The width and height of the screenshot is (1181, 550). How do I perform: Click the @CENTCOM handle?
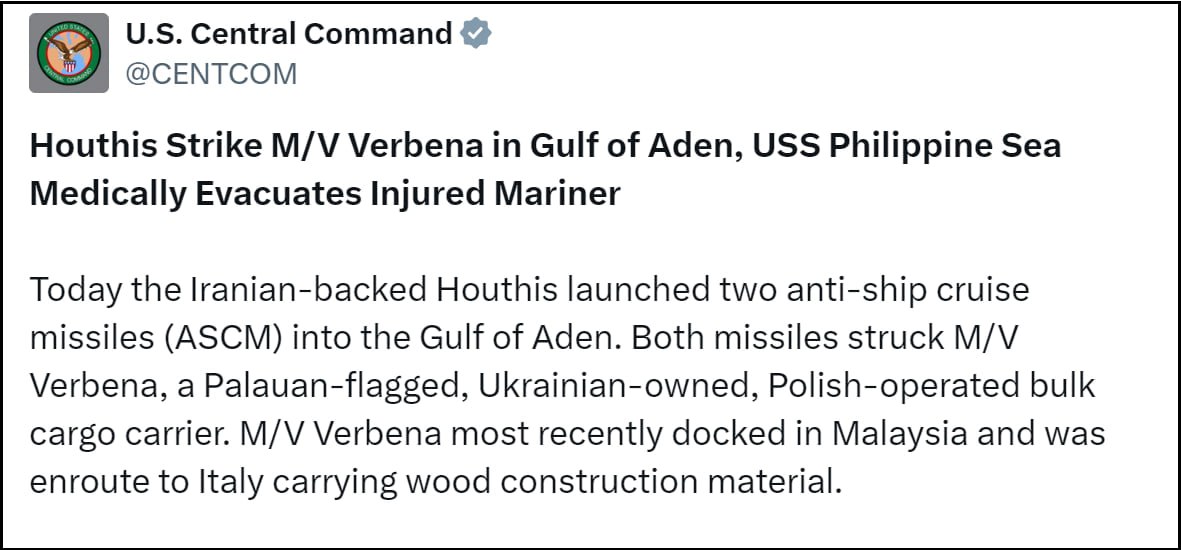pos(211,74)
